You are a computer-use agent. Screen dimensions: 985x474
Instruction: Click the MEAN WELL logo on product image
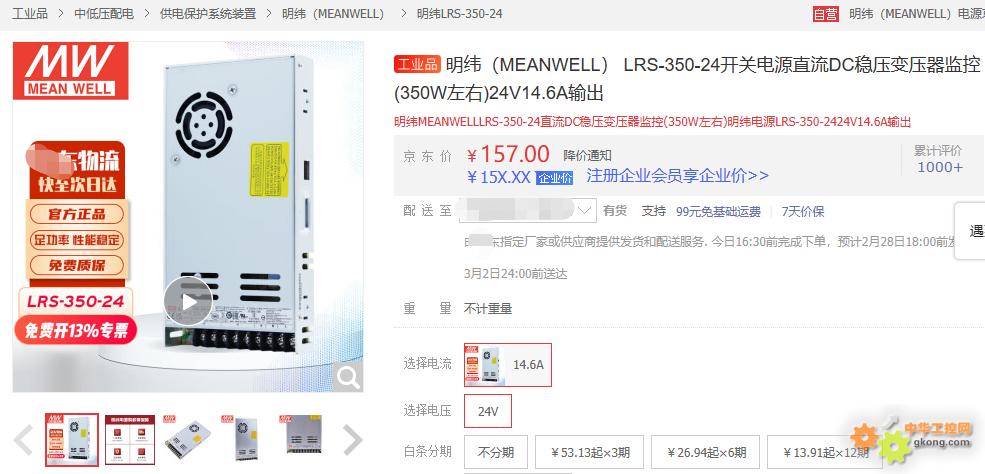pos(70,70)
